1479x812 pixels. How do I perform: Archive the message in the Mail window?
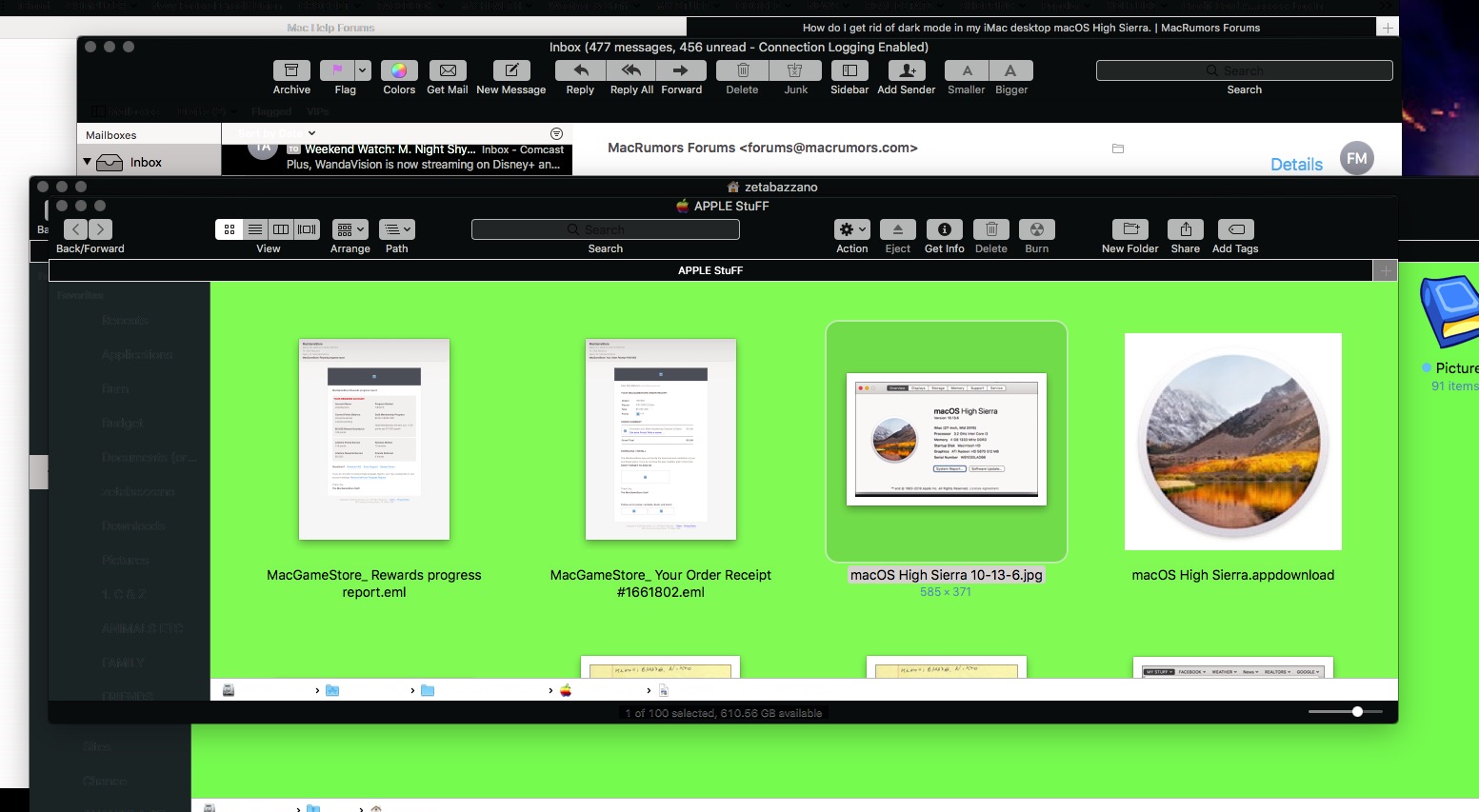291,70
